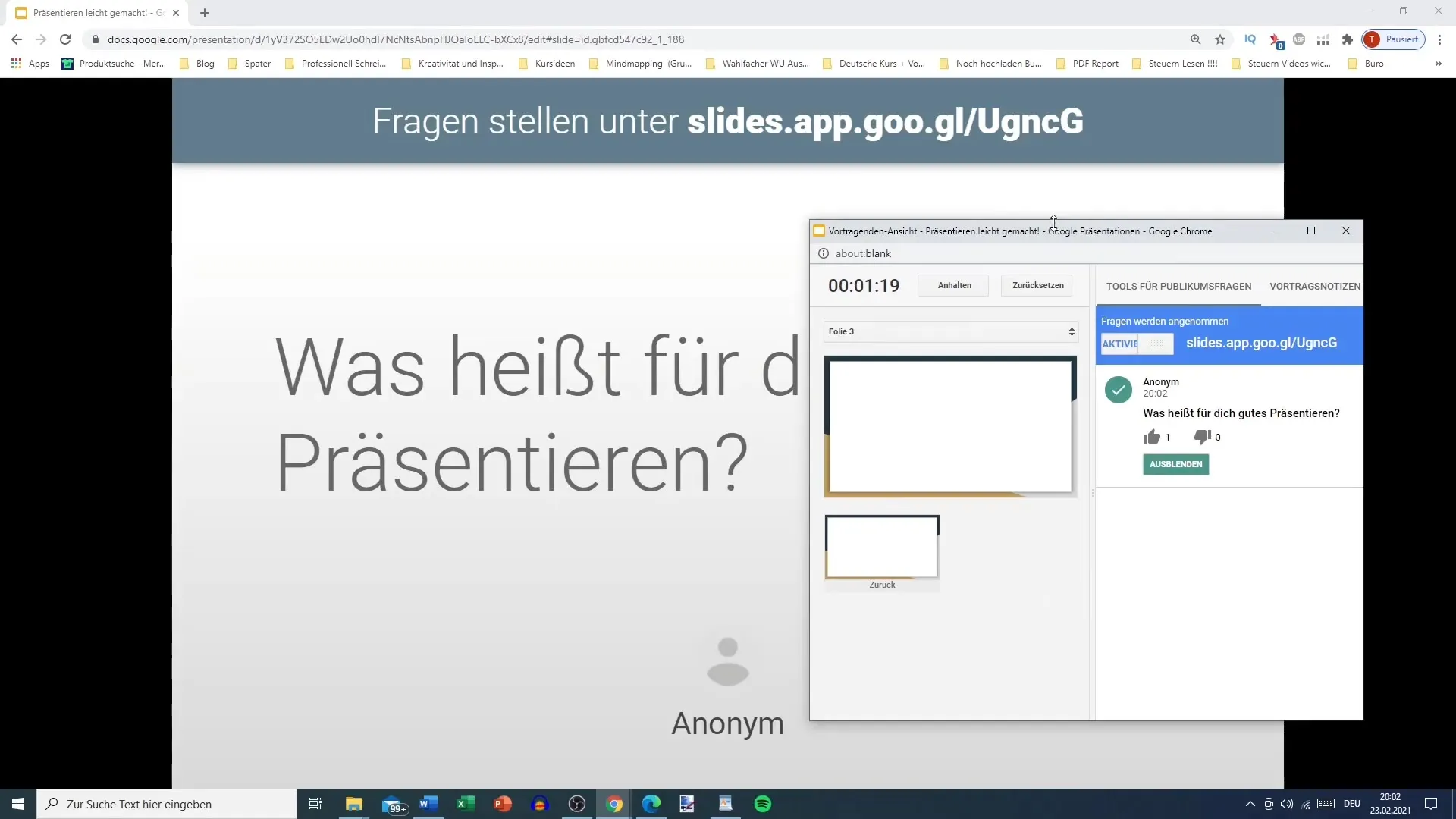Screen dimensions: 1456x819
Task: Open PowerPoint from the taskbar
Action: click(503, 804)
